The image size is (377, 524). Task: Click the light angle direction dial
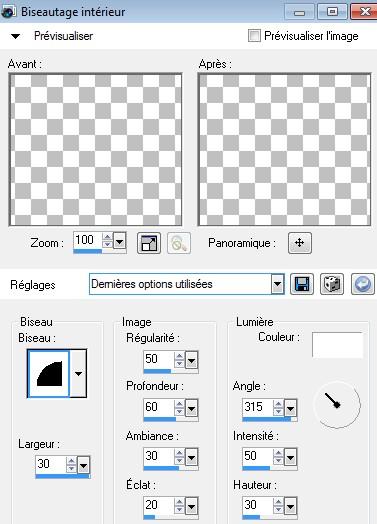coord(337,405)
